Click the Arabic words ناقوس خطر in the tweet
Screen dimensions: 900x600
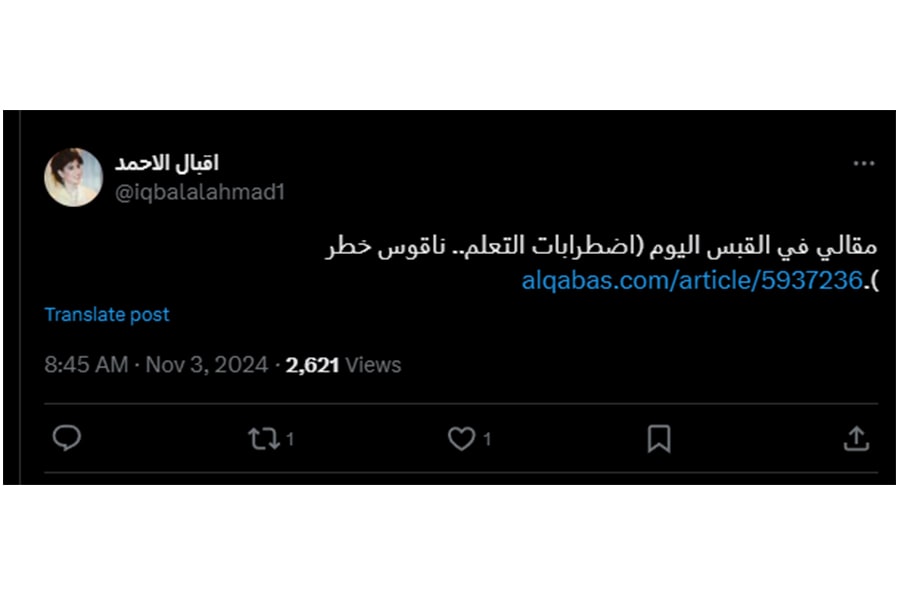pos(385,246)
